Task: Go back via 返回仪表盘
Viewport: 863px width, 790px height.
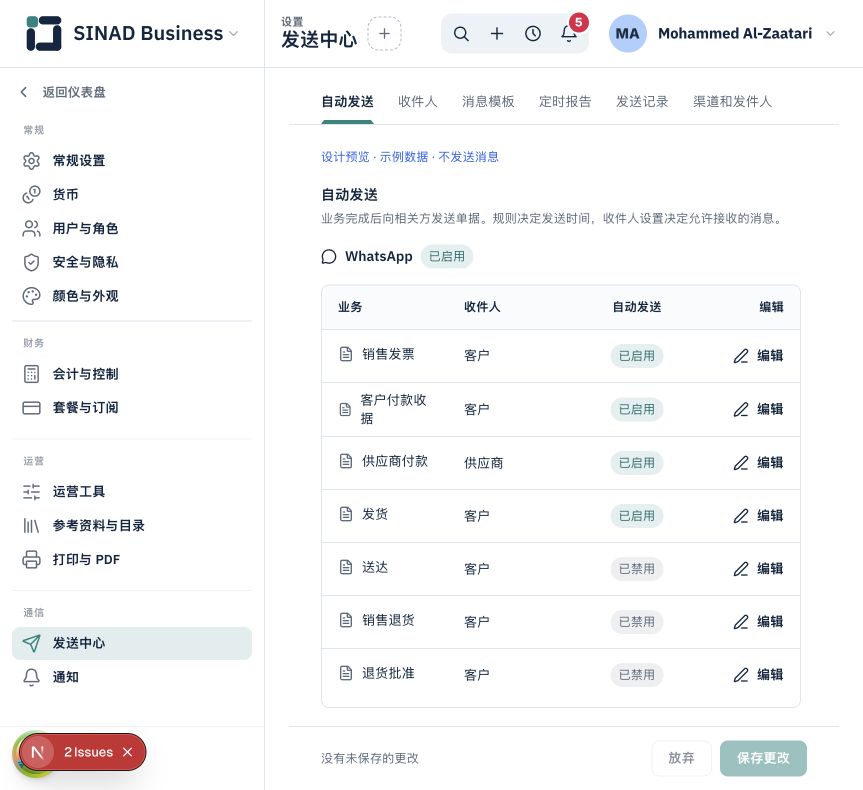Action: pos(63,92)
